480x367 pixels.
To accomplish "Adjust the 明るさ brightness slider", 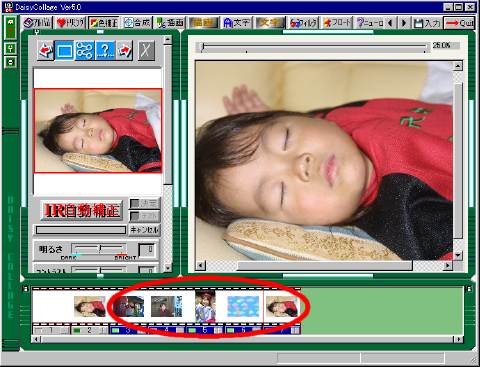I will [x=99, y=249].
